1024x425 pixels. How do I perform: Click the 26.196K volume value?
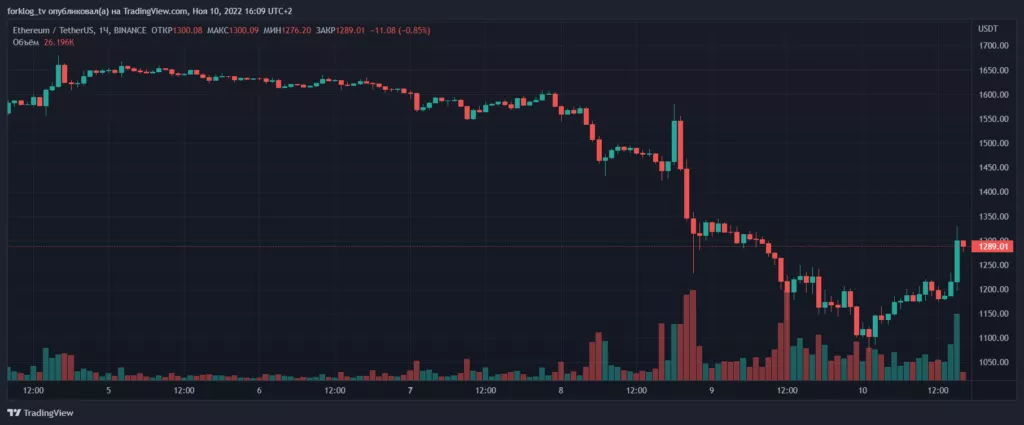(60, 43)
